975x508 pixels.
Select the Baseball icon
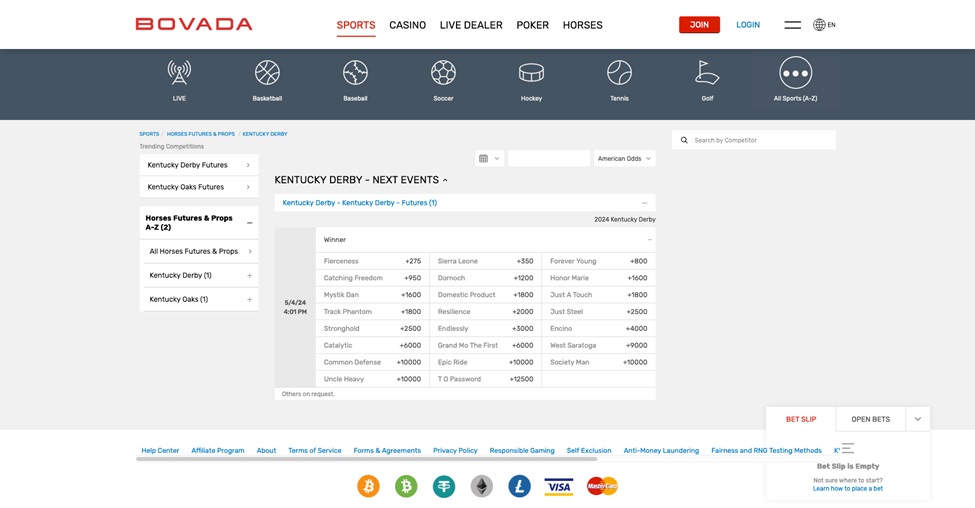pos(355,73)
